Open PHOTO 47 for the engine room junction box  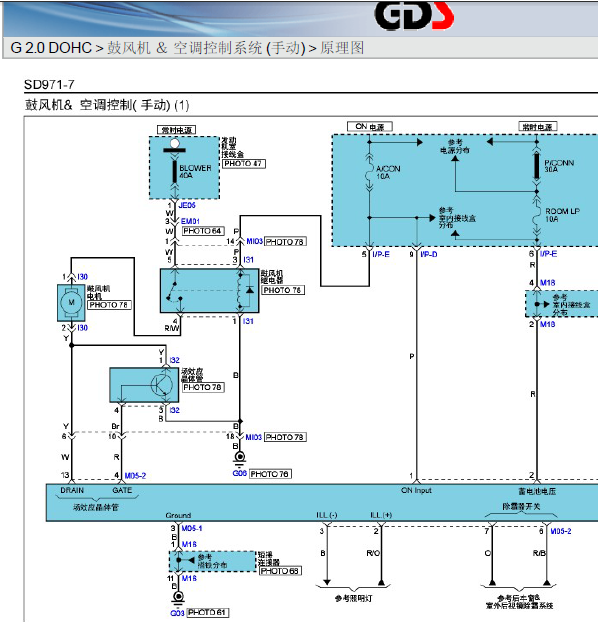click(244, 164)
